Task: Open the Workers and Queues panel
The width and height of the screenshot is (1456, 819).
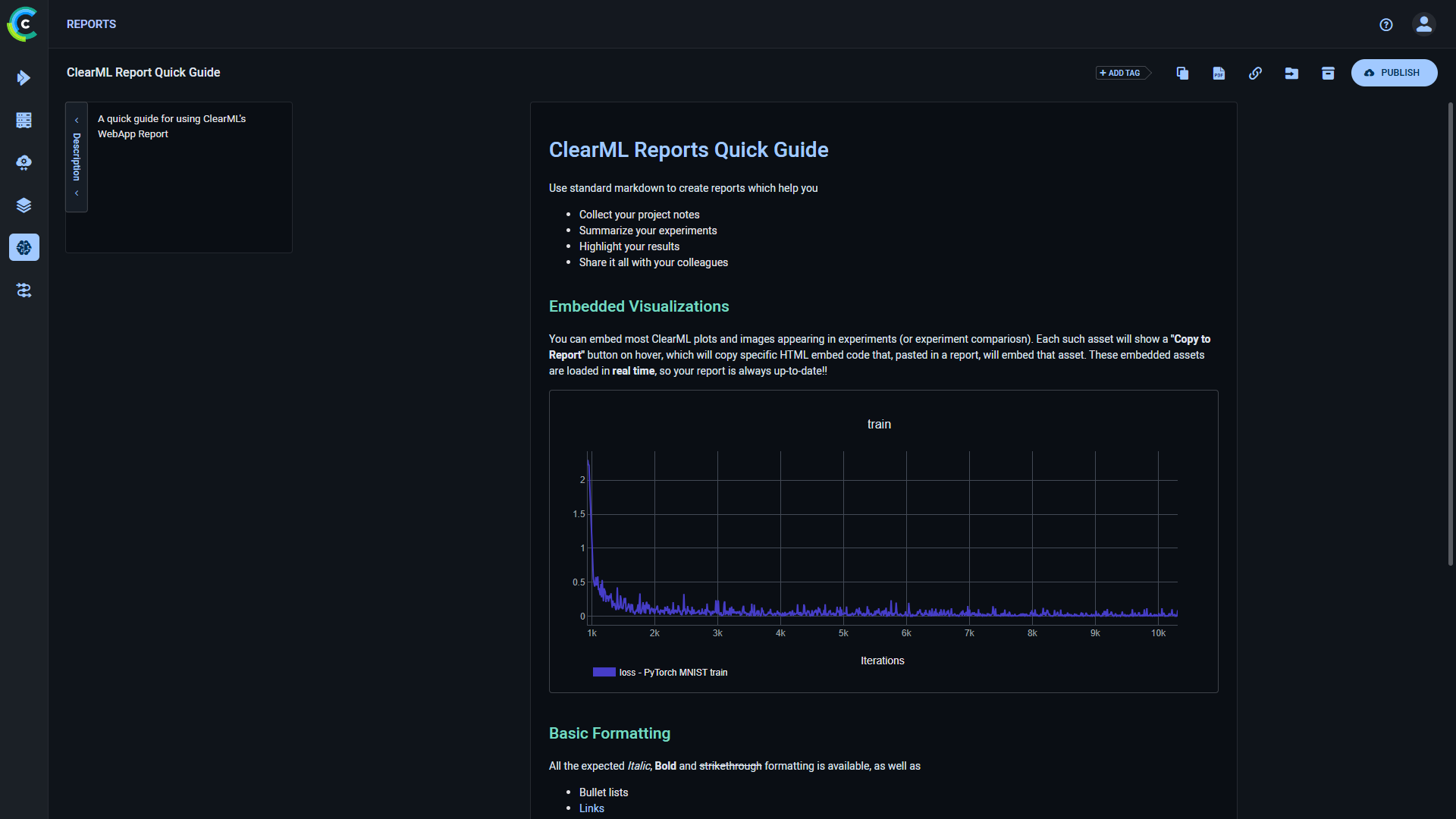Action: click(24, 162)
